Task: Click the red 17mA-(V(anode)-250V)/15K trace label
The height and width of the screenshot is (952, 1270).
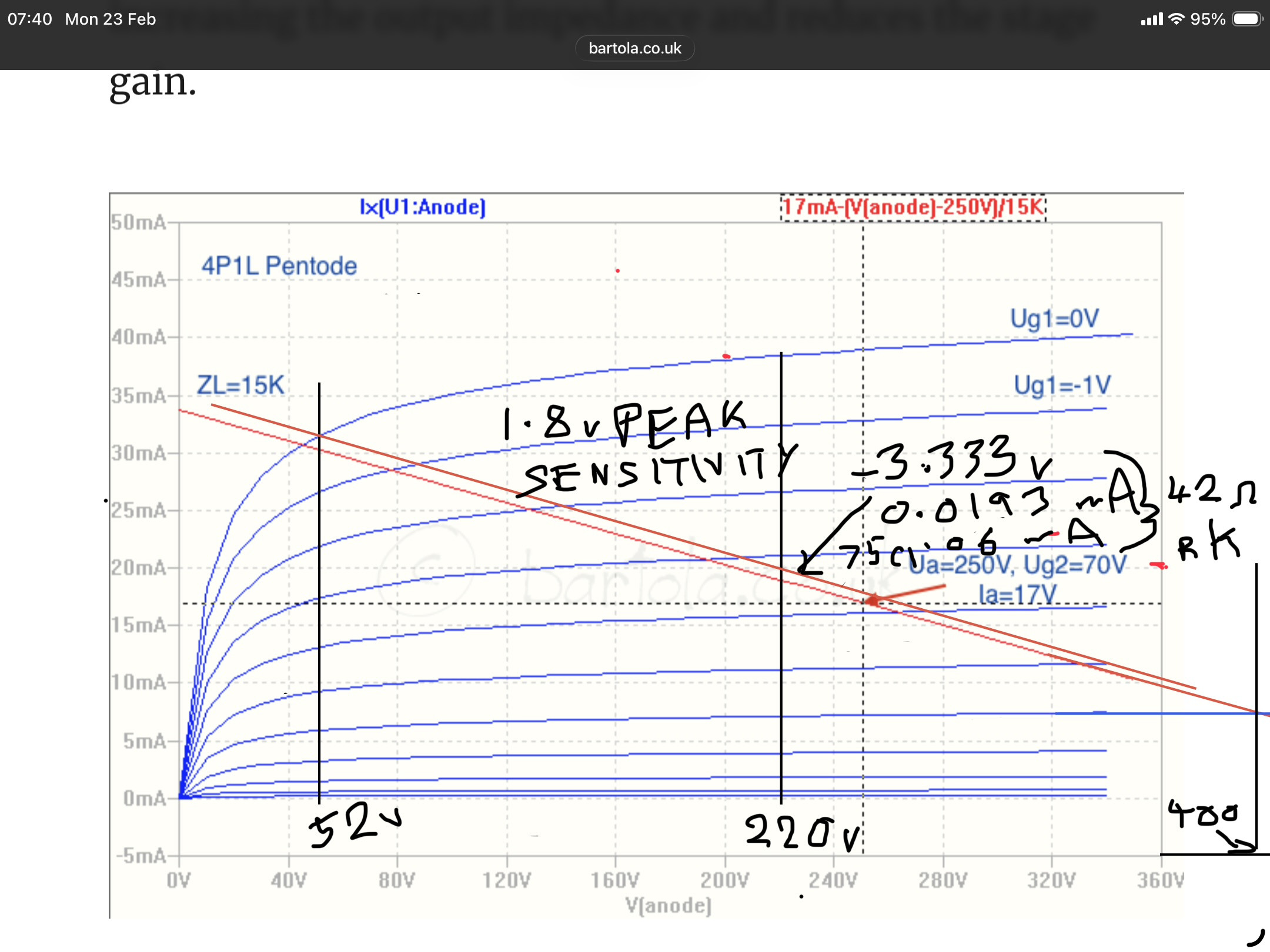Action: point(913,207)
